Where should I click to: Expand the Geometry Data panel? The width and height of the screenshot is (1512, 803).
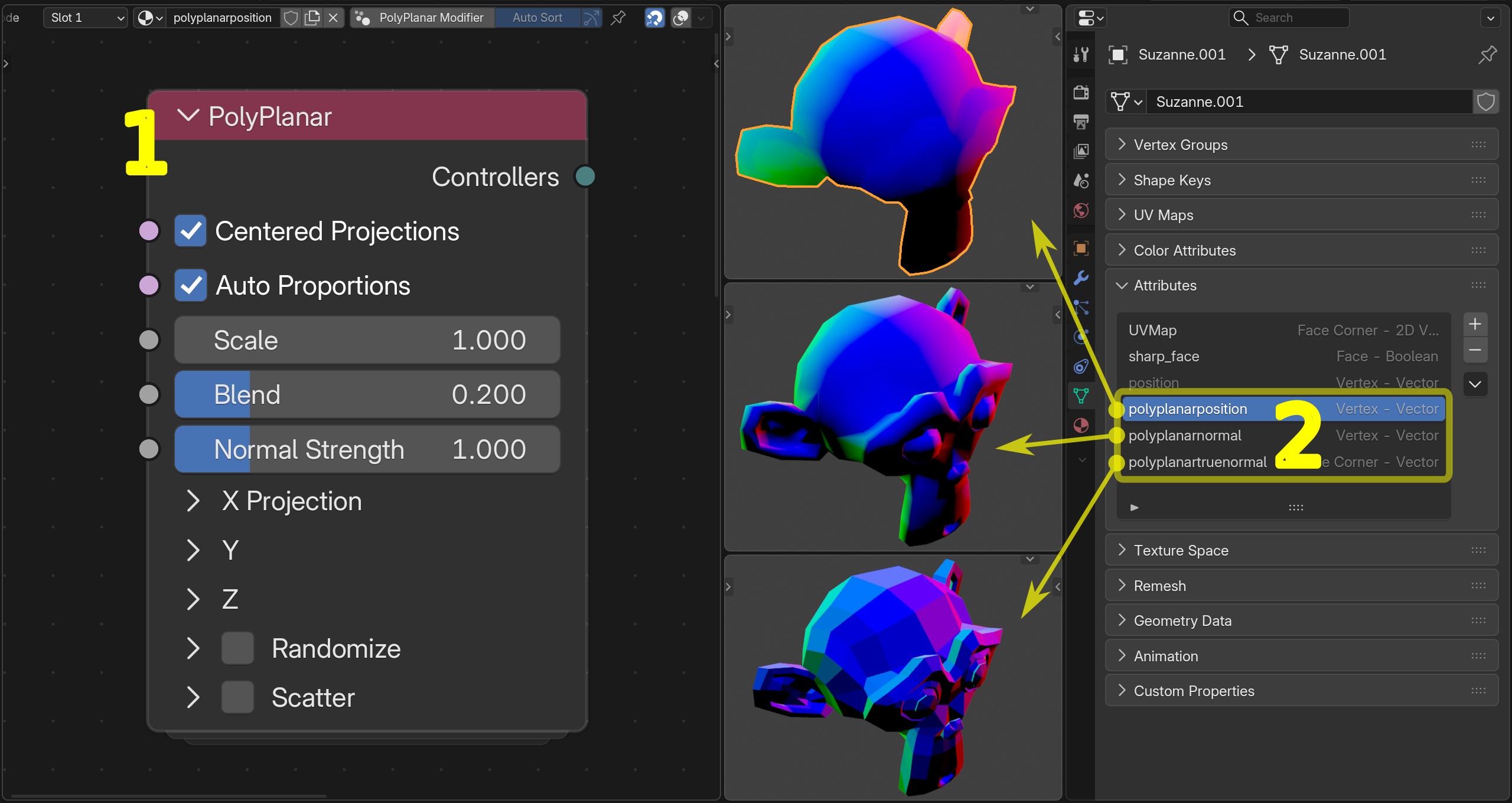[1301, 621]
